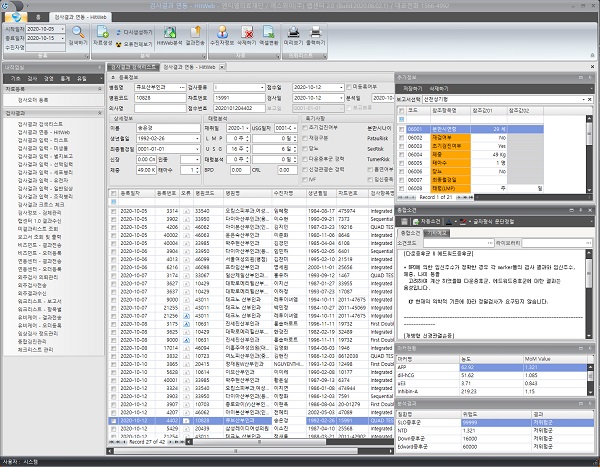Image resolution: width=600 pixels, height=467 pixels.
Task: Open 검사결과 입력 - 리스트 menu item
Action: [42, 140]
